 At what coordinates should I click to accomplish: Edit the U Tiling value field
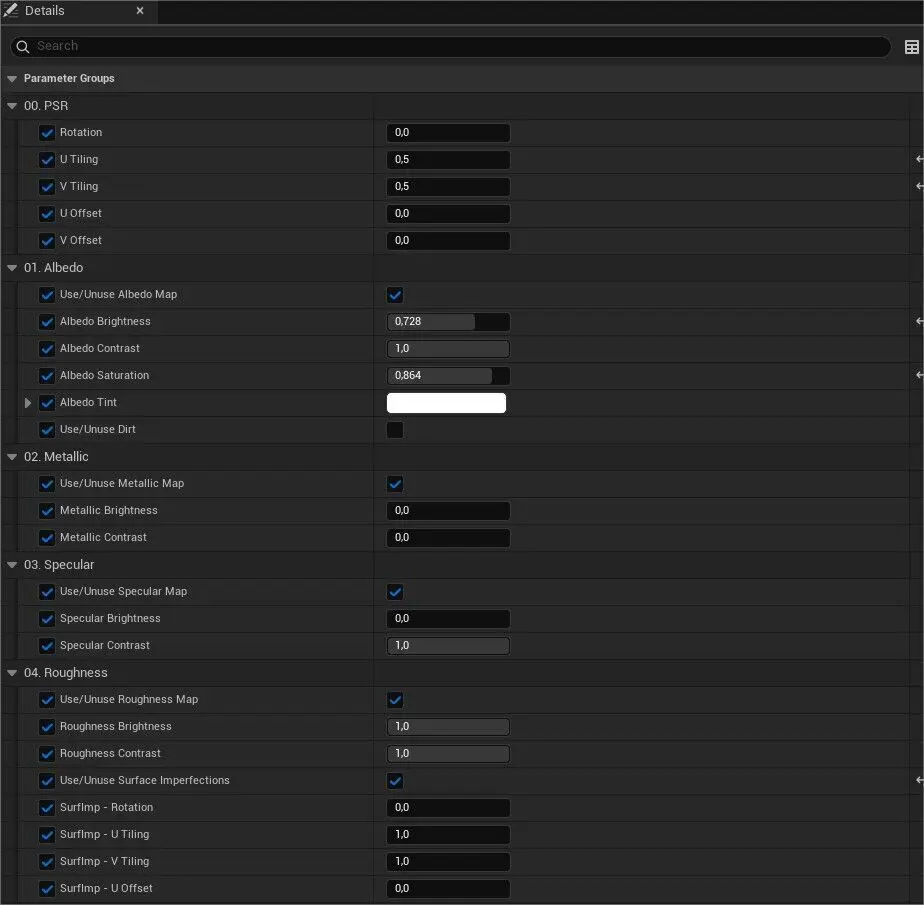tap(448, 160)
